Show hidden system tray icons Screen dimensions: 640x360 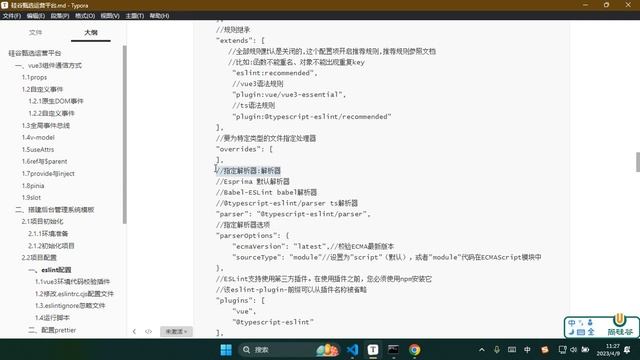click(x=482, y=350)
